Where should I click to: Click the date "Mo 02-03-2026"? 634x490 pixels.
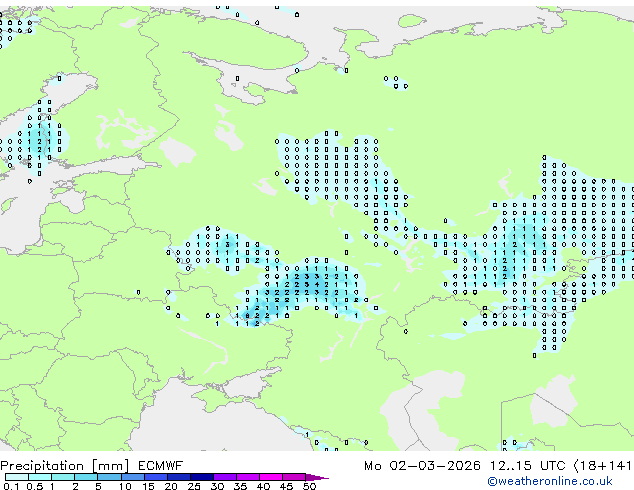422,466
